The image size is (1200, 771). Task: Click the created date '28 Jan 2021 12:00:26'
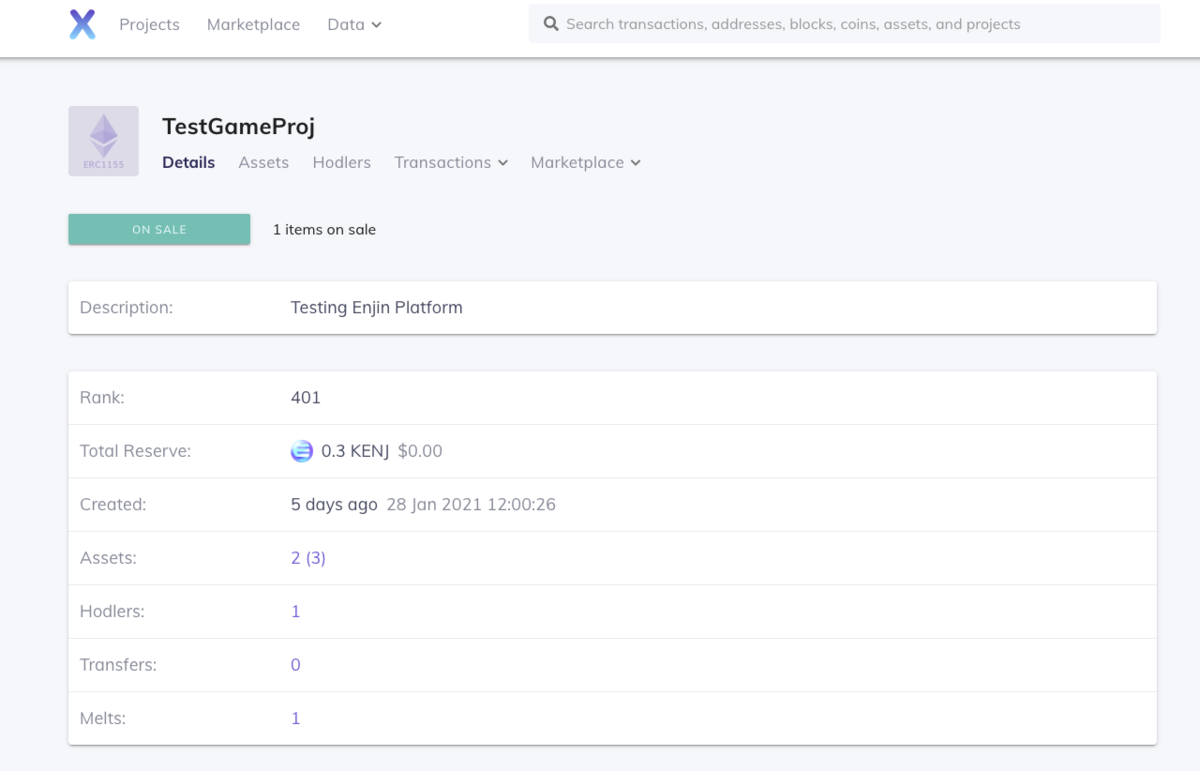[x=471, y=505]
